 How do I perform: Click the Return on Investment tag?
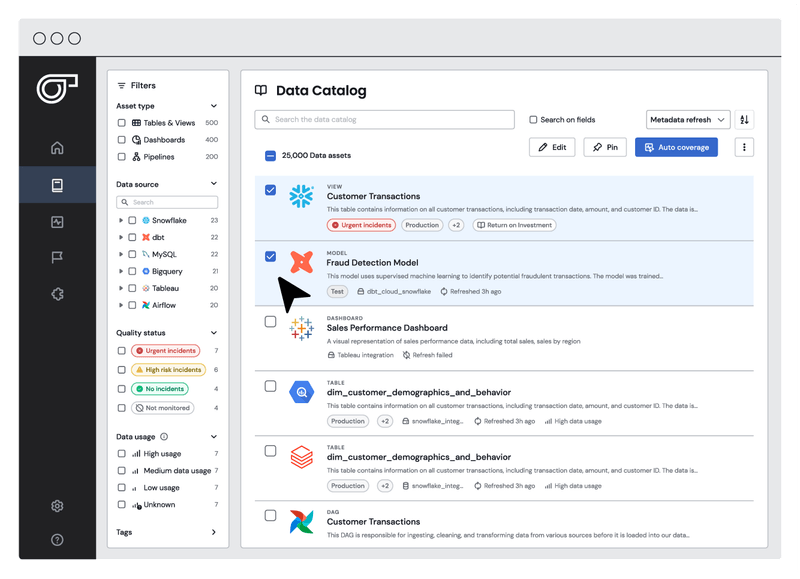pos(514,225)
